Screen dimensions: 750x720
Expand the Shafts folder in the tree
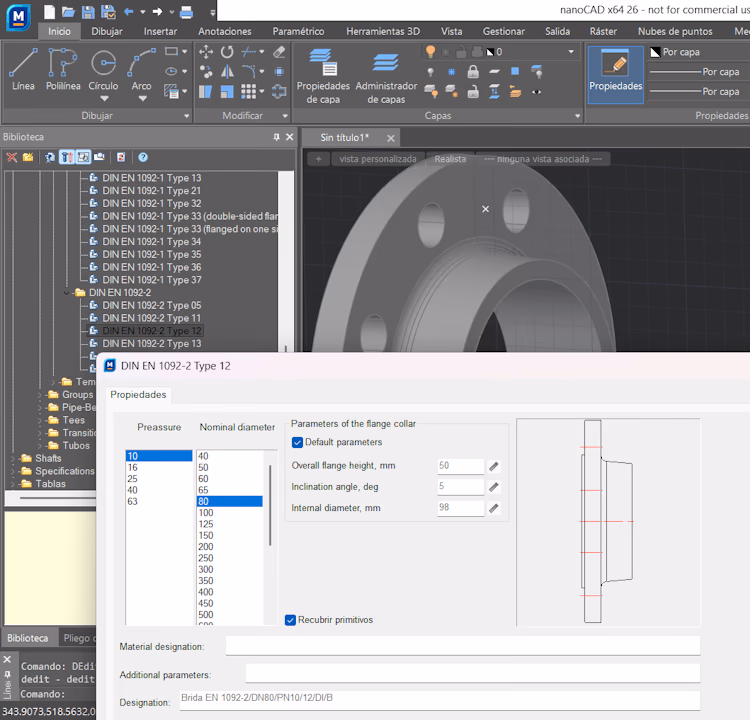pos(13,459)
